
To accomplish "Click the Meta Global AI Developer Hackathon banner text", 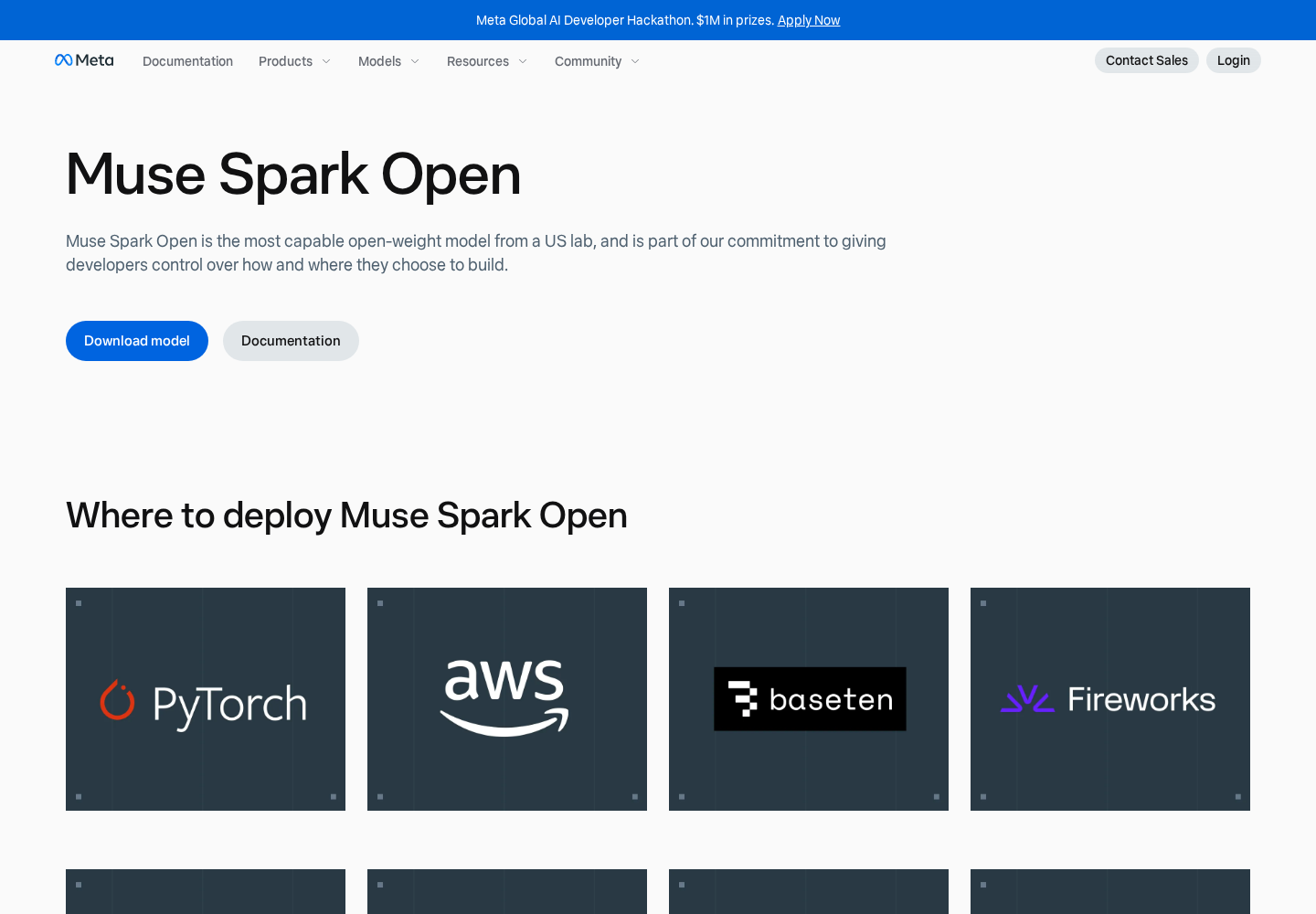I will [x=625, y=20].
